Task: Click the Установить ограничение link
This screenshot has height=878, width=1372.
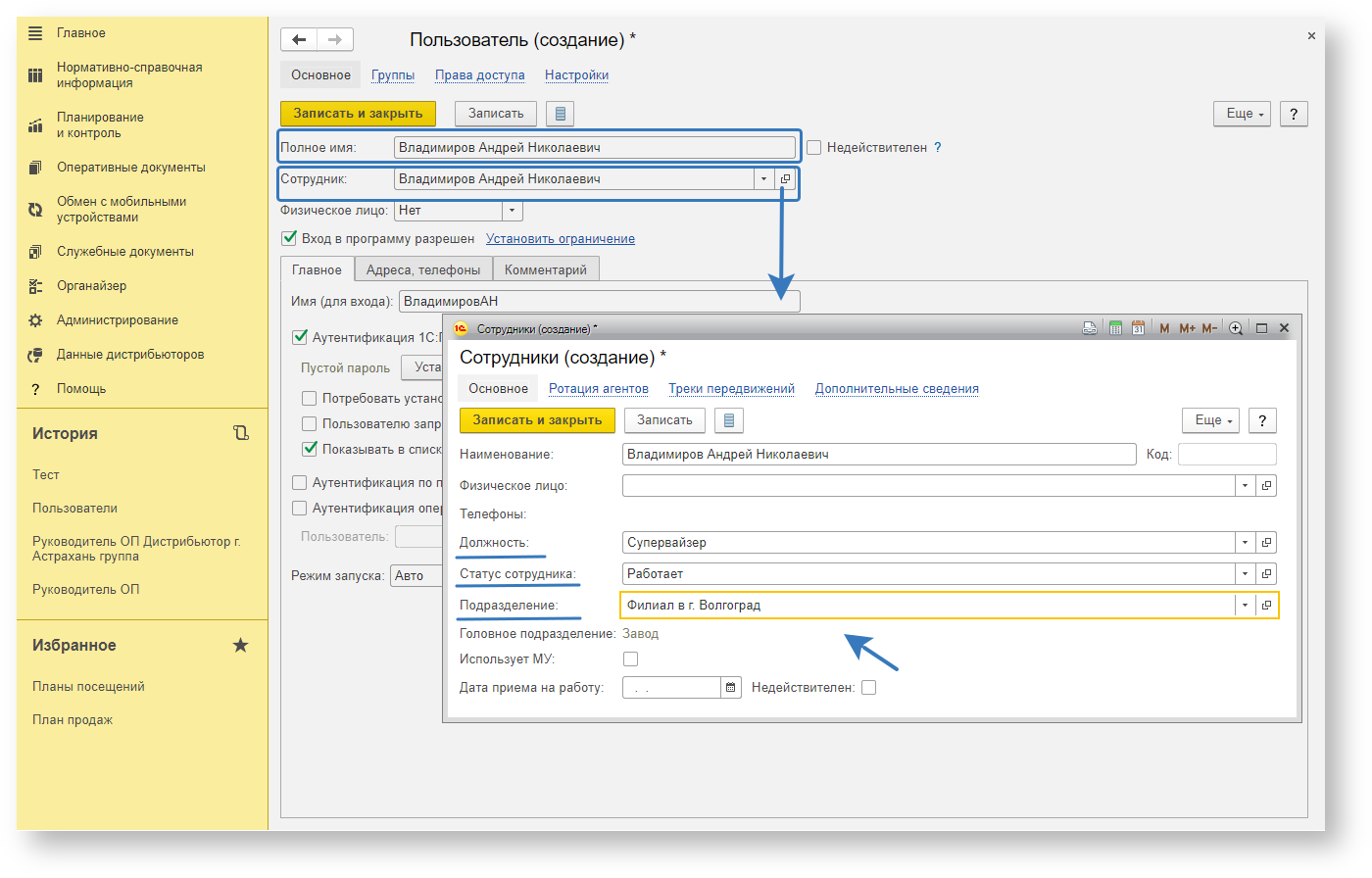Action: coord(561,238)
